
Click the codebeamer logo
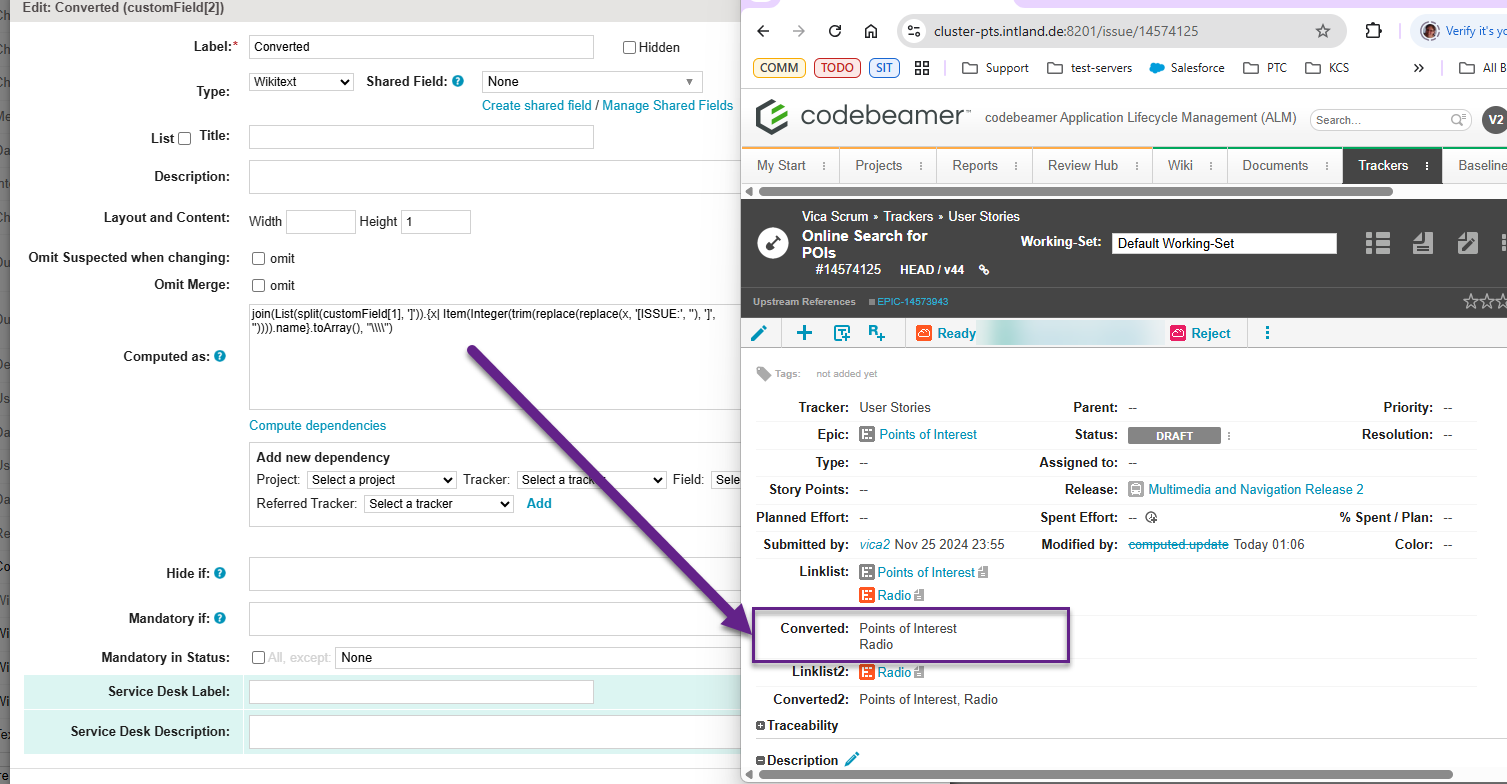(x=860, y=117)
